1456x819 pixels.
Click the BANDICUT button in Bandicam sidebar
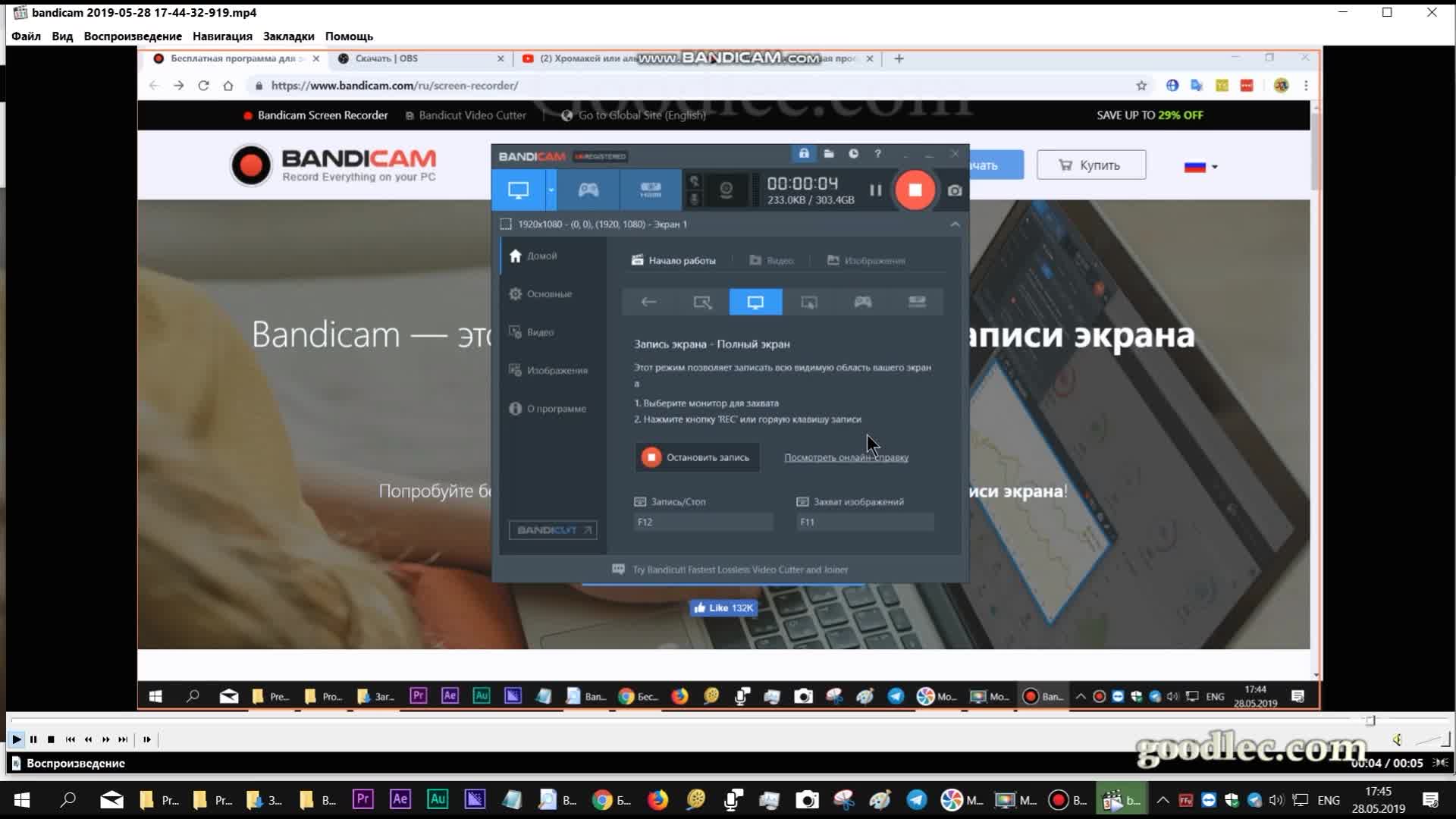click(x=553, y=530)
